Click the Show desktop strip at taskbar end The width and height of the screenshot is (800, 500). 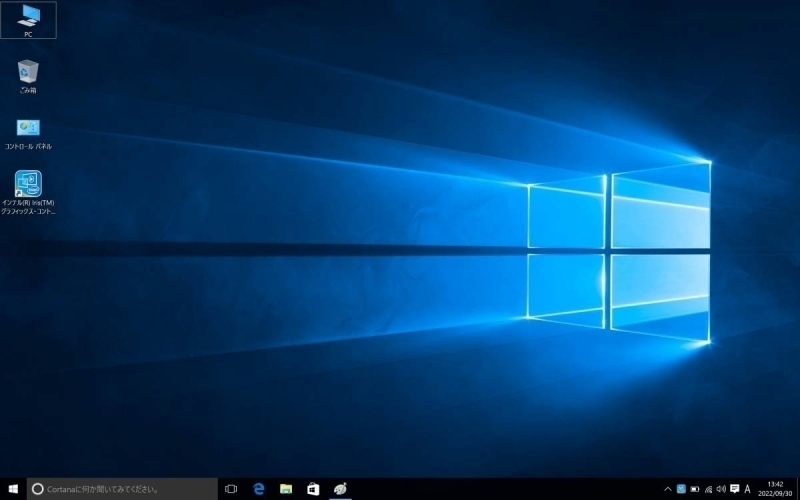coord(797,489)
